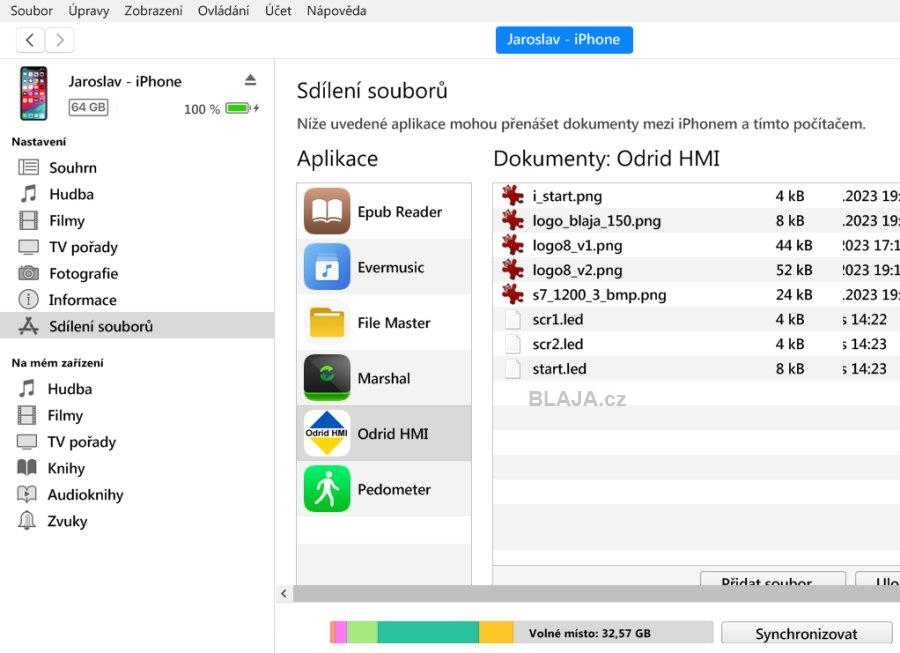Open Hudba under Na mém zařízení
Viewport: 900px width, 653px height.
pyautogui.click(x=137, y=389)
